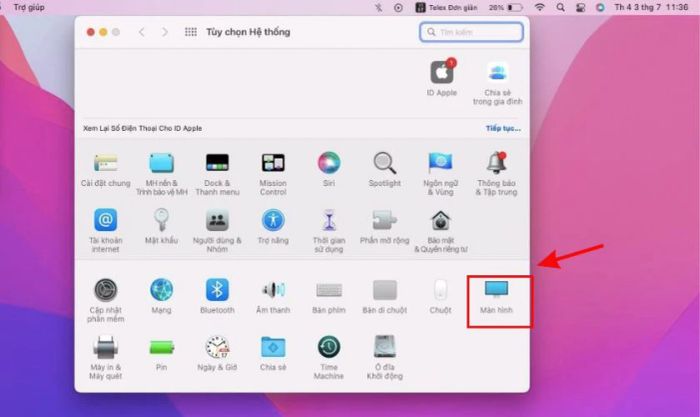The width and height of the screenshot is (700, 417).
Task: Open Chia sẻ sharing preferences
Action: coord(273,353)
